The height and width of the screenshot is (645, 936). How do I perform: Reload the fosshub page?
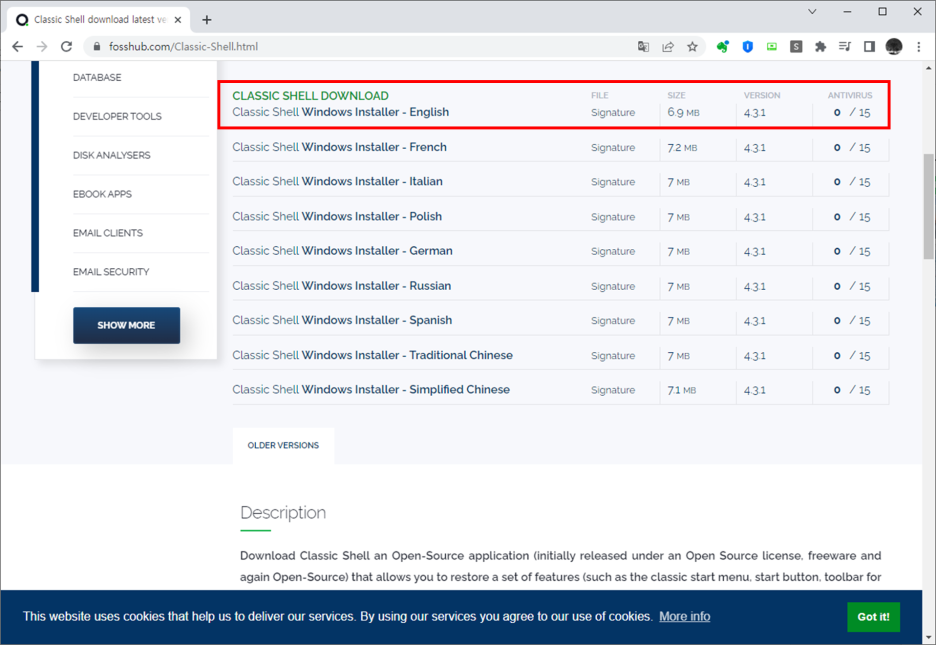point(66,47)
